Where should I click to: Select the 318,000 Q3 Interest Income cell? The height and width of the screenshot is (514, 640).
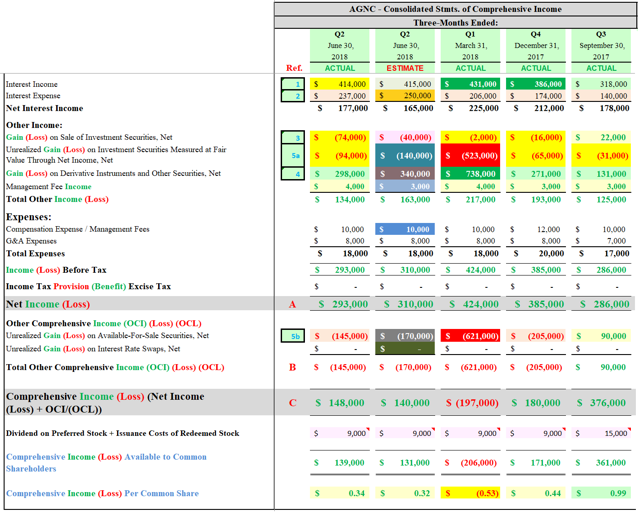tap(601, 84)
